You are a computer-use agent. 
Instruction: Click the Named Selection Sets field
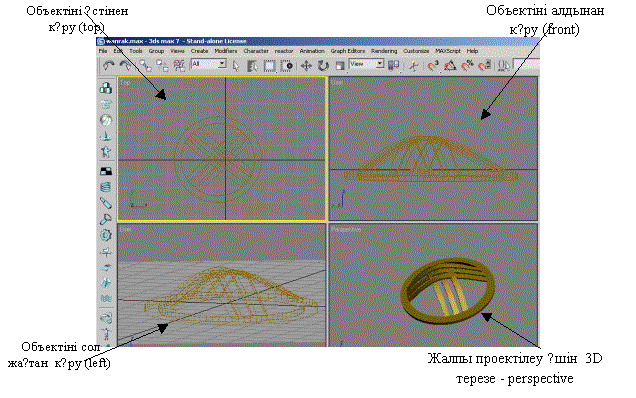[526, 65]
